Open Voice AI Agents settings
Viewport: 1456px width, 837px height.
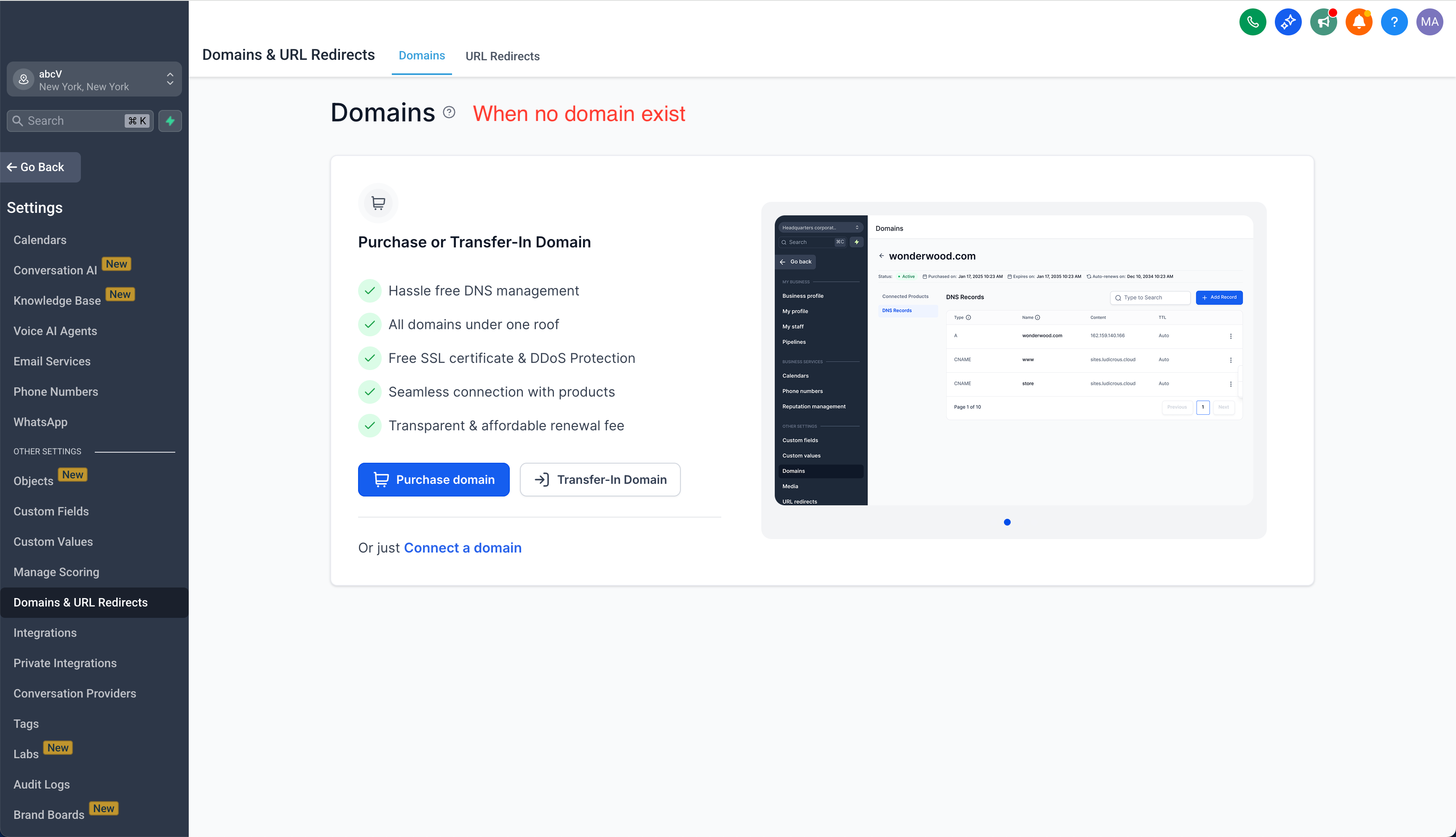coord(55,331)
